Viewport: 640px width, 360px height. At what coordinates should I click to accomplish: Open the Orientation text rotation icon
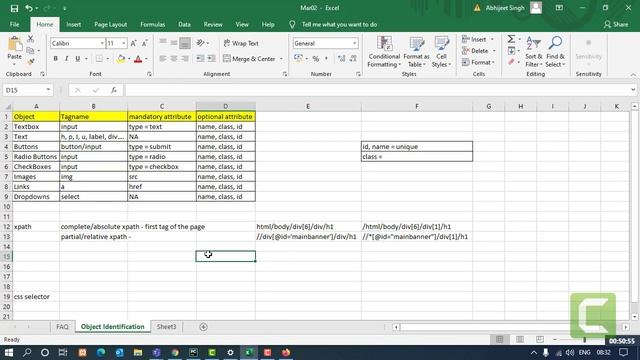200,43
